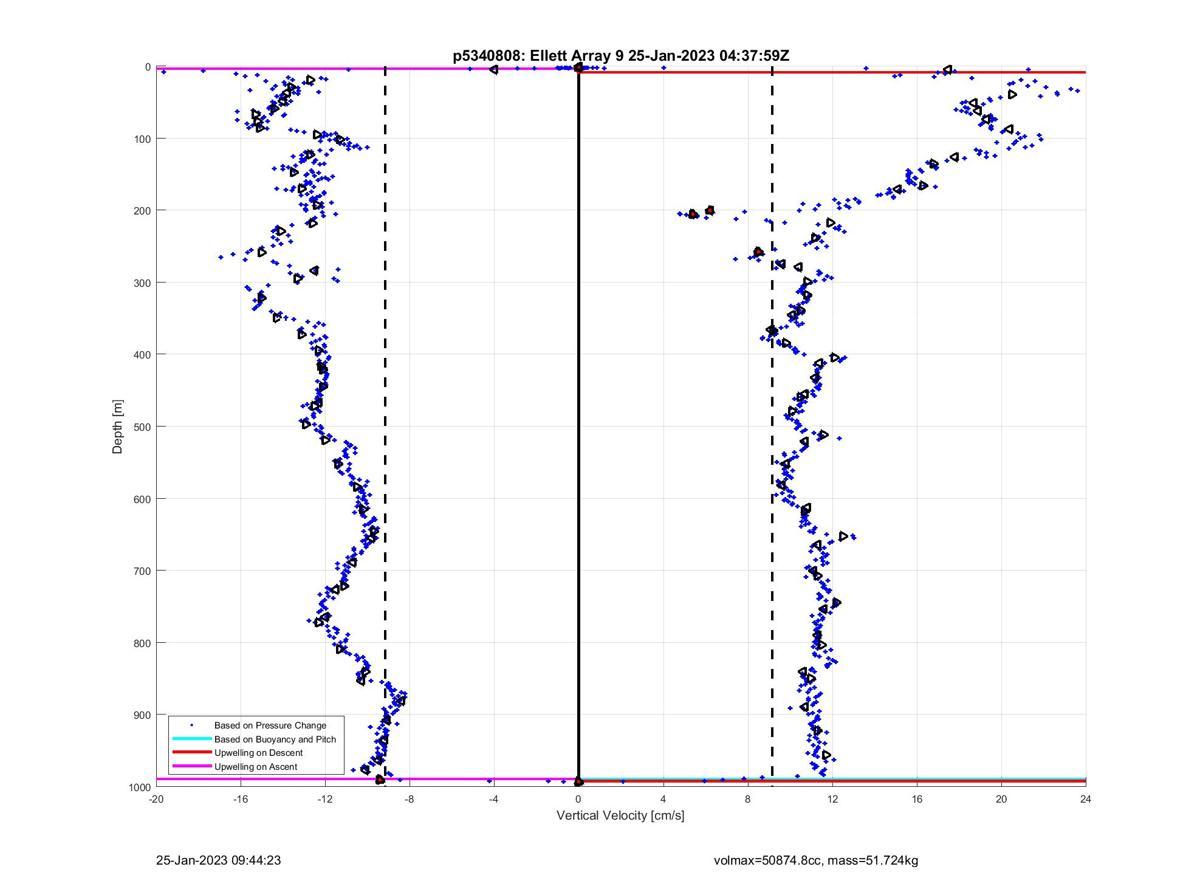This screenshot has width=1200, height=885.
Task: Click y-axis tick label '800'
Action: (141, 643)
